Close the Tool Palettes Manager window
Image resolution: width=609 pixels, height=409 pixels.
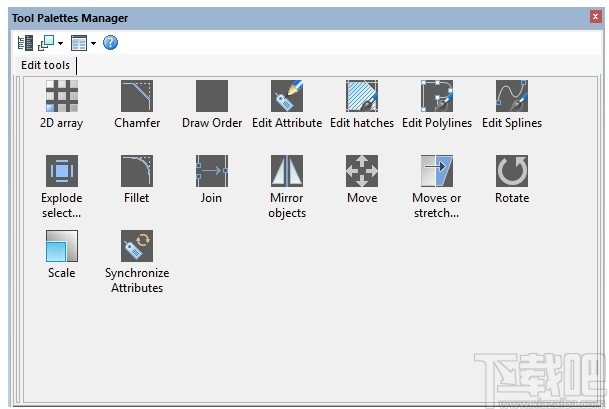pos(595,17)
